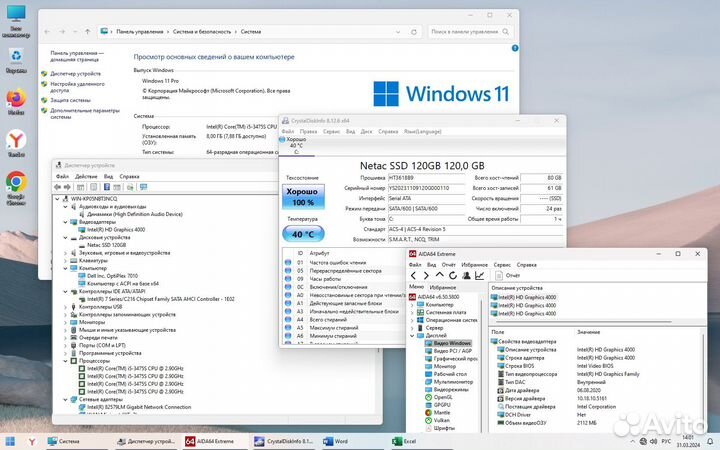This screenshot has width=720, height=450.
Task: Click the Yandex icon on the taskbar
Action: click(32, 441)
